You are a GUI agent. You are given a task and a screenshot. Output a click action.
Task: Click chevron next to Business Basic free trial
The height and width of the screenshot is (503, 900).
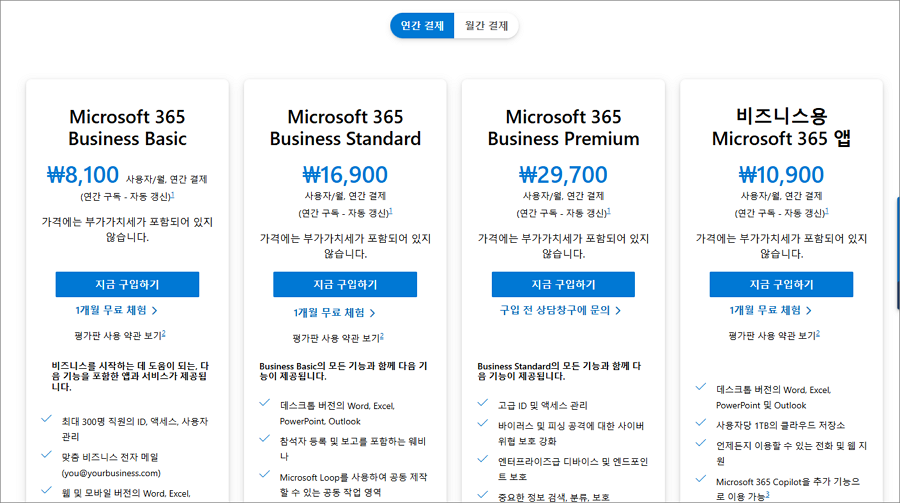(x=154, y=311)
